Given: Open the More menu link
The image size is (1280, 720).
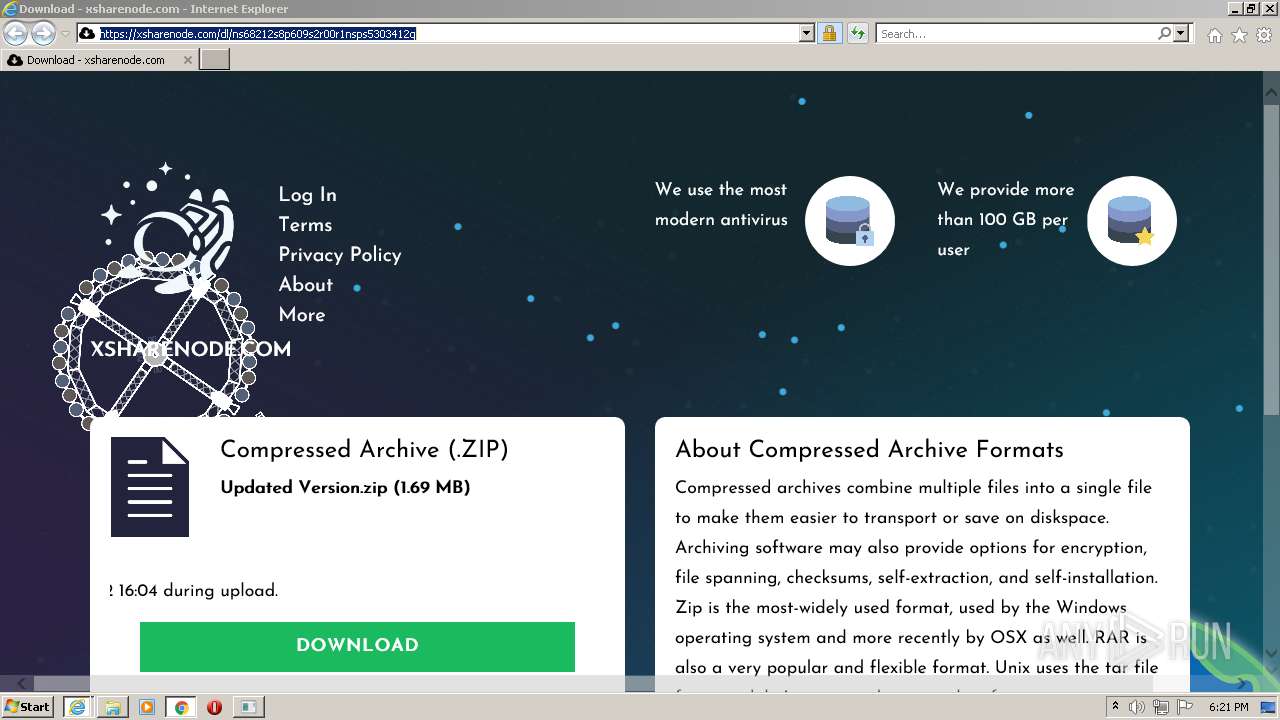Looking at the screenshot, I should (302, 315).
